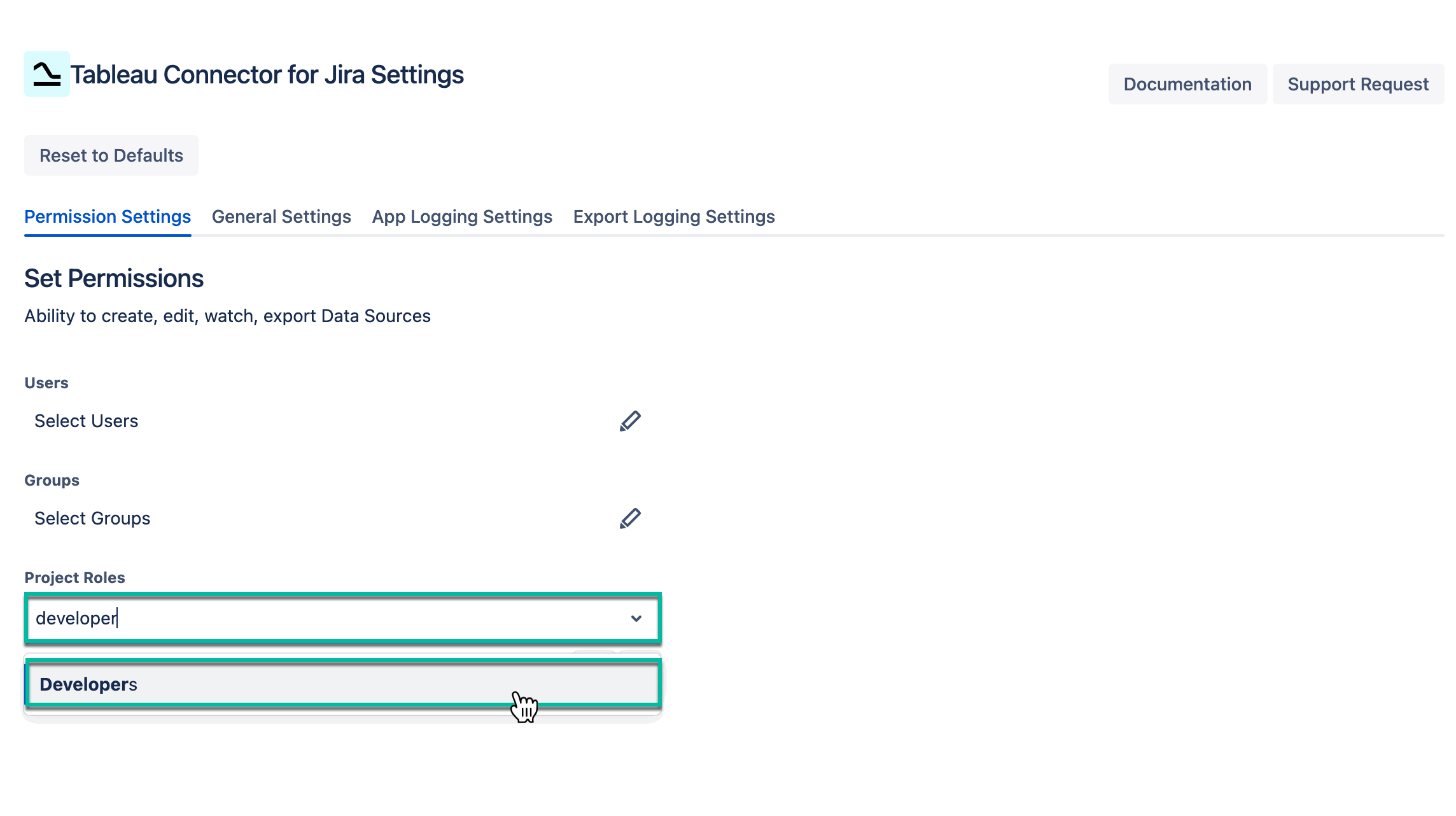Switch to the Export Logging Settings tab
Screen dimensions: 1456x816
point(674,216)
